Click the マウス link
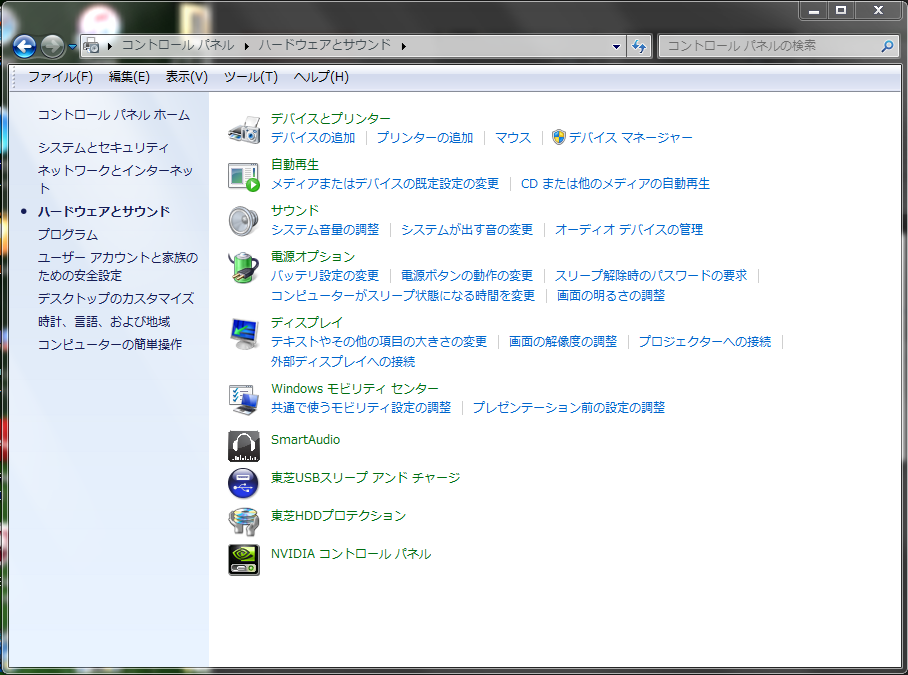The height and width of the screenshot is (675, 908). 512,138
